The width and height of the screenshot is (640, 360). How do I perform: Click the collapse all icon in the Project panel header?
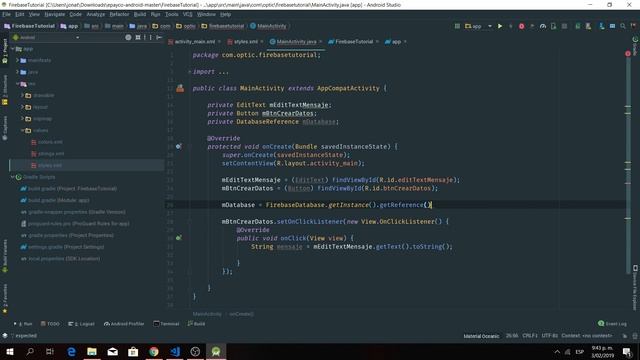tap(138, 37)
